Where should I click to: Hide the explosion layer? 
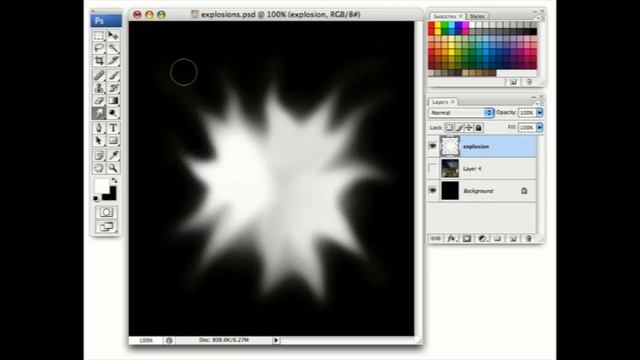[433, 146]
